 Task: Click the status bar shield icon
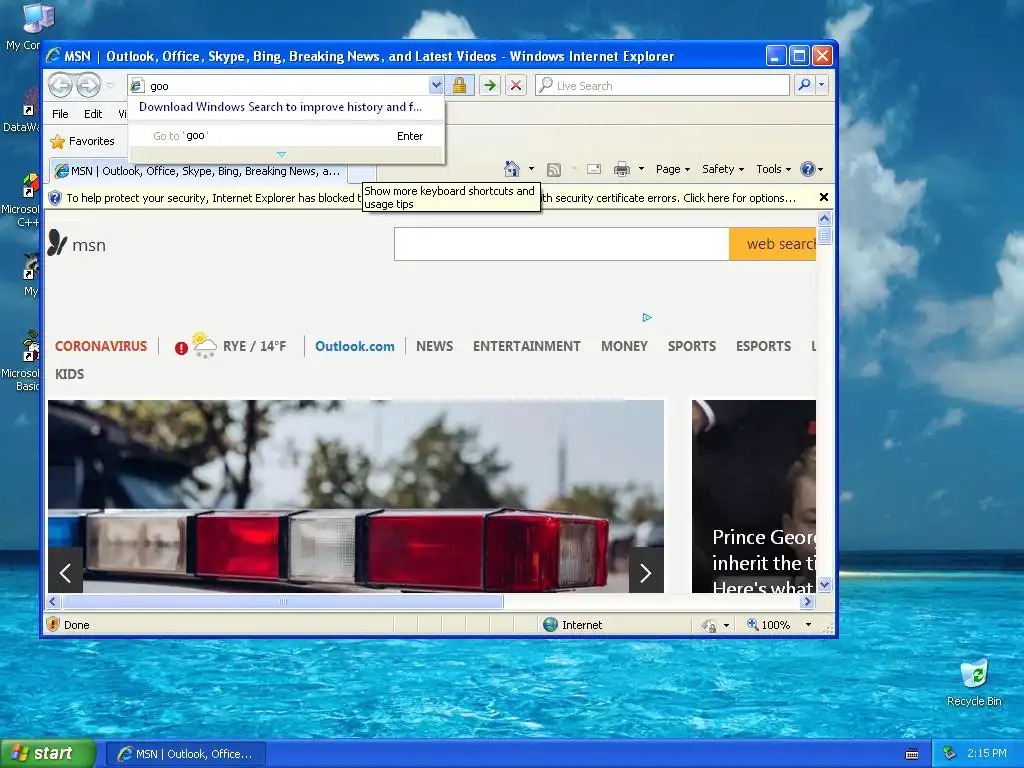(x=53, y=624)
